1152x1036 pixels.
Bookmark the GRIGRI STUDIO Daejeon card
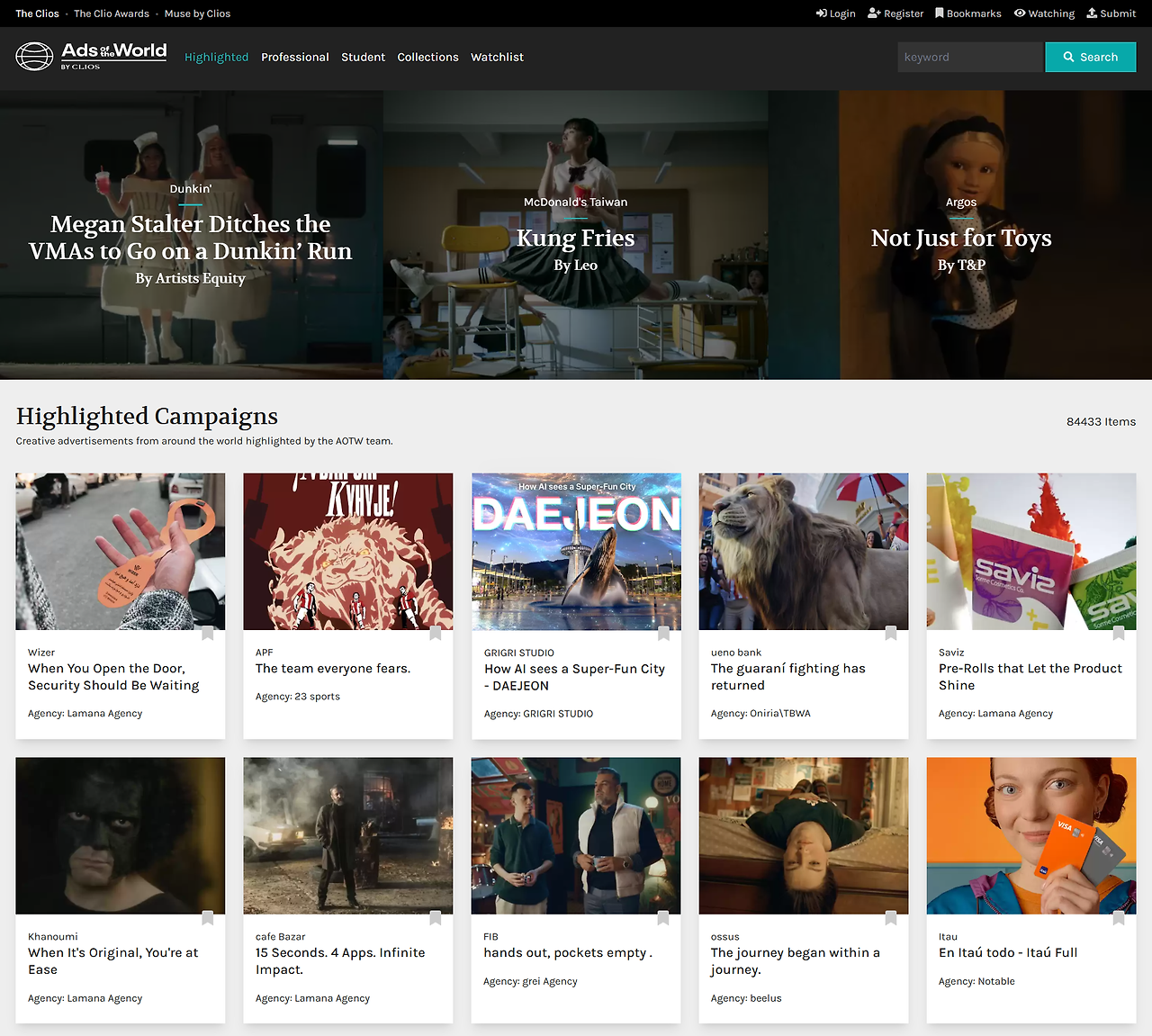[663, 633]
